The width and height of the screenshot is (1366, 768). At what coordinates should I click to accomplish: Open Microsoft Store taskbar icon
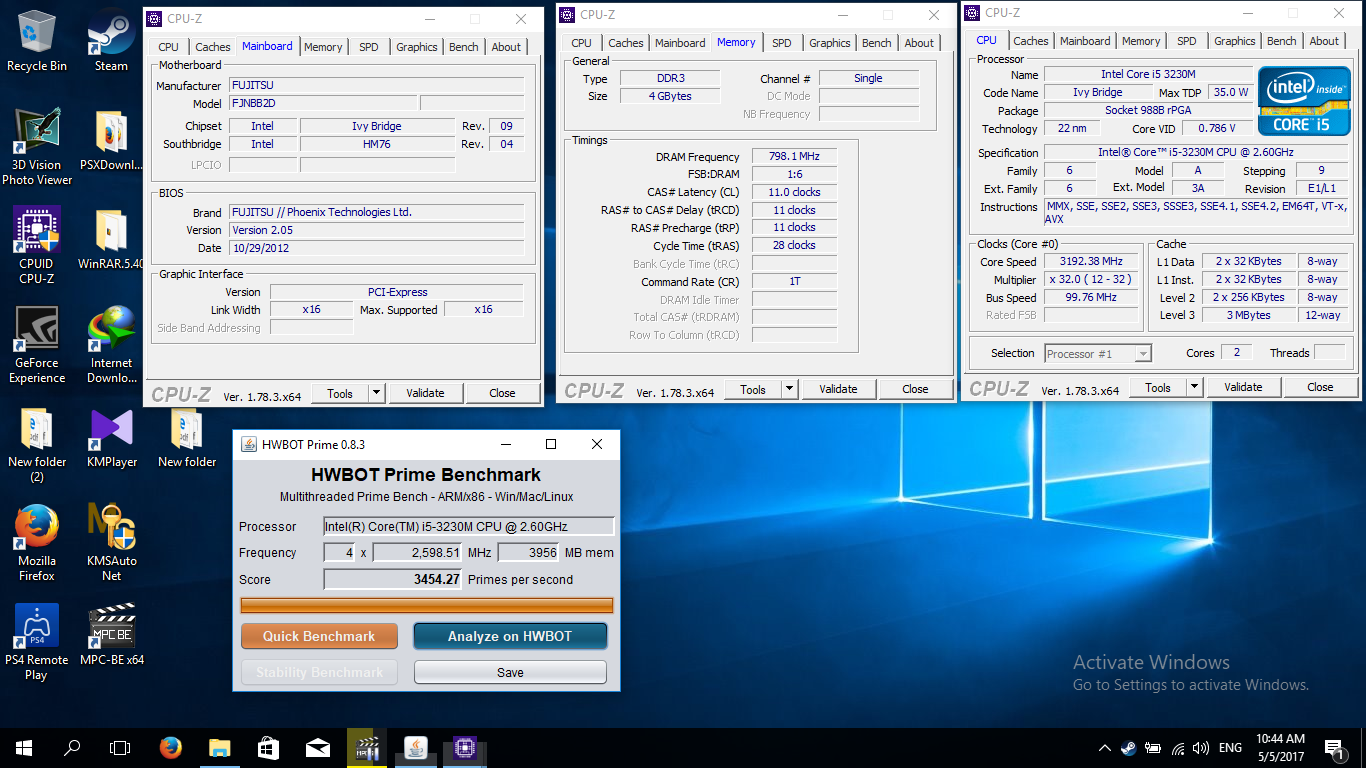coord(269,748)
